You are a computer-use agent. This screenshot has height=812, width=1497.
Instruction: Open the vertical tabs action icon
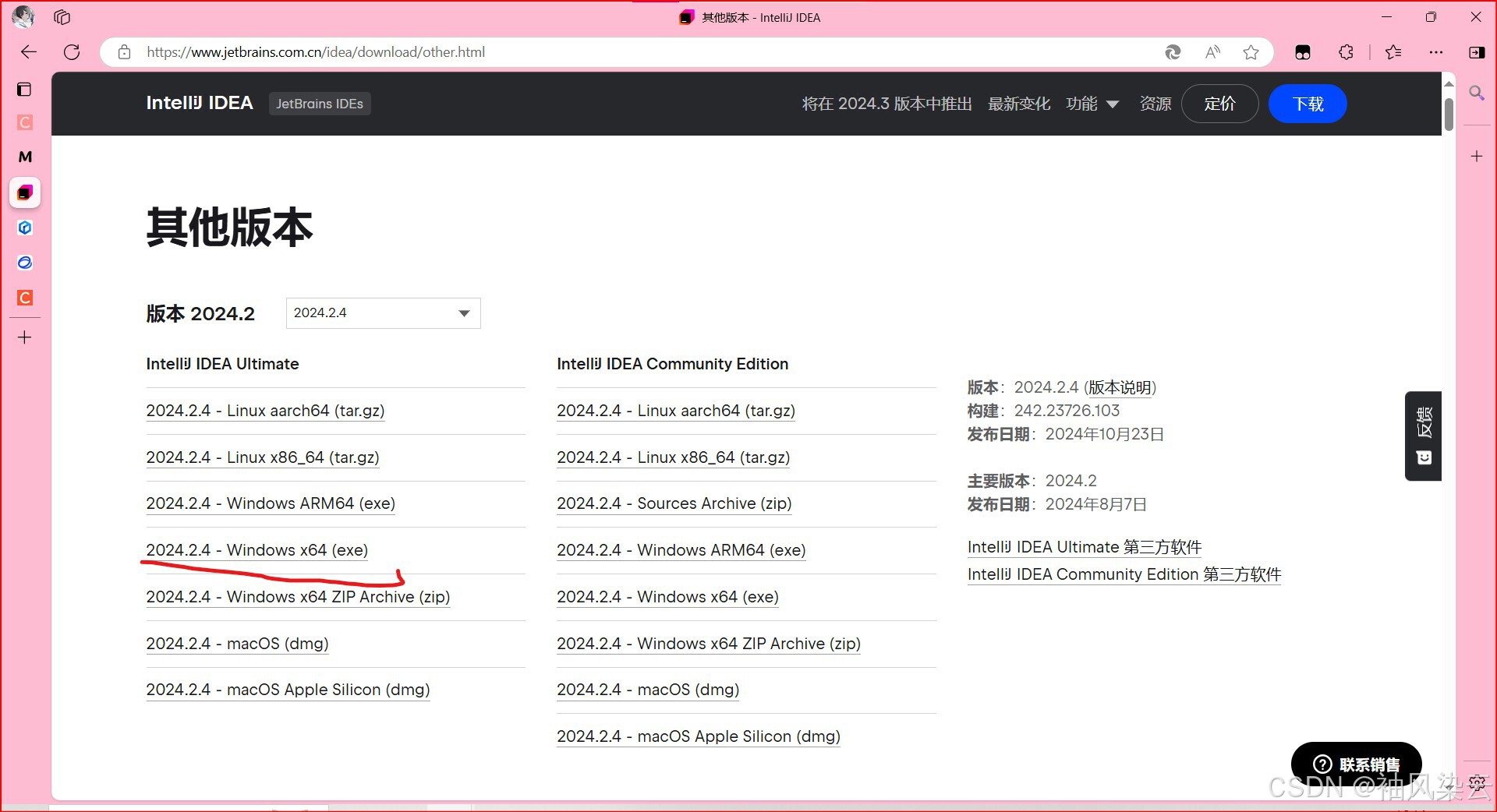[x=24, y=89]
